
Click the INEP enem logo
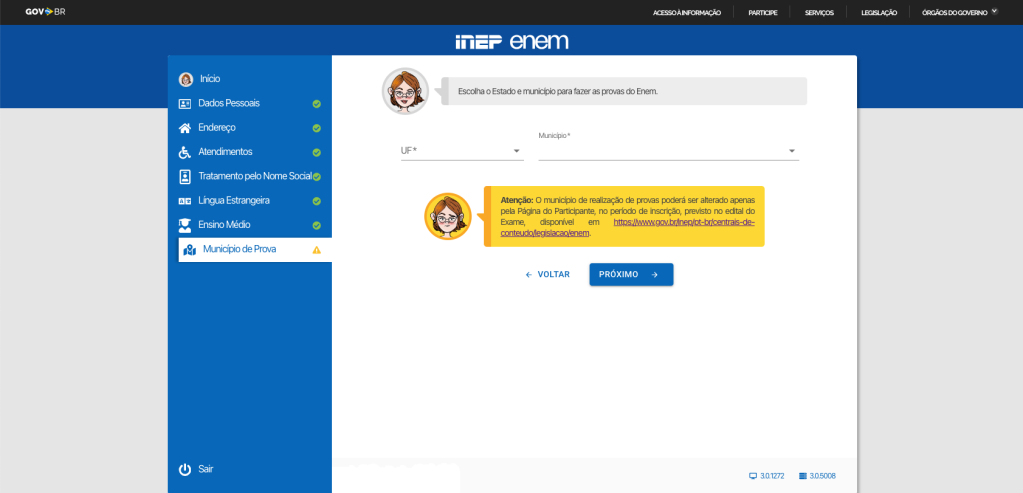pos(512,42)
